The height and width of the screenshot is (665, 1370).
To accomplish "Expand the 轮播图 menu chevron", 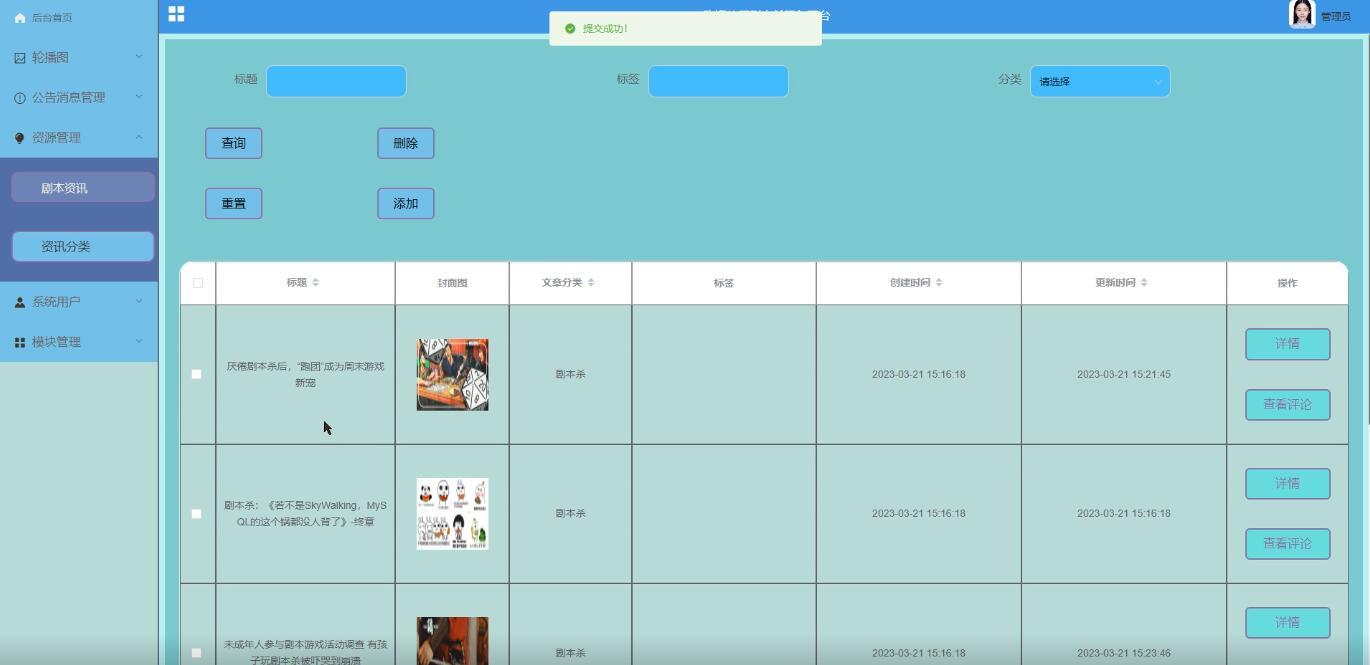I will pos(139,57).
